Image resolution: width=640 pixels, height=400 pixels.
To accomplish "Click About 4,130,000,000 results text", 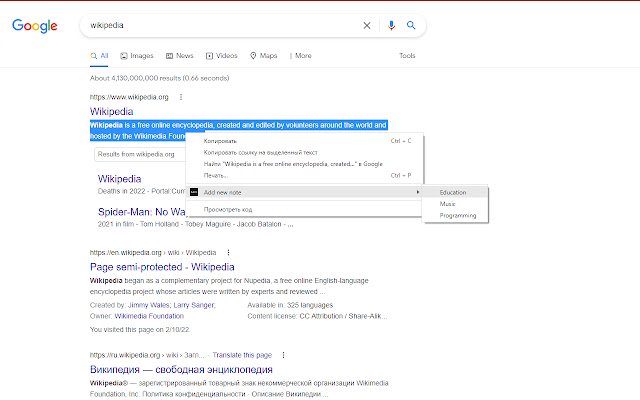I will [160, 78].
